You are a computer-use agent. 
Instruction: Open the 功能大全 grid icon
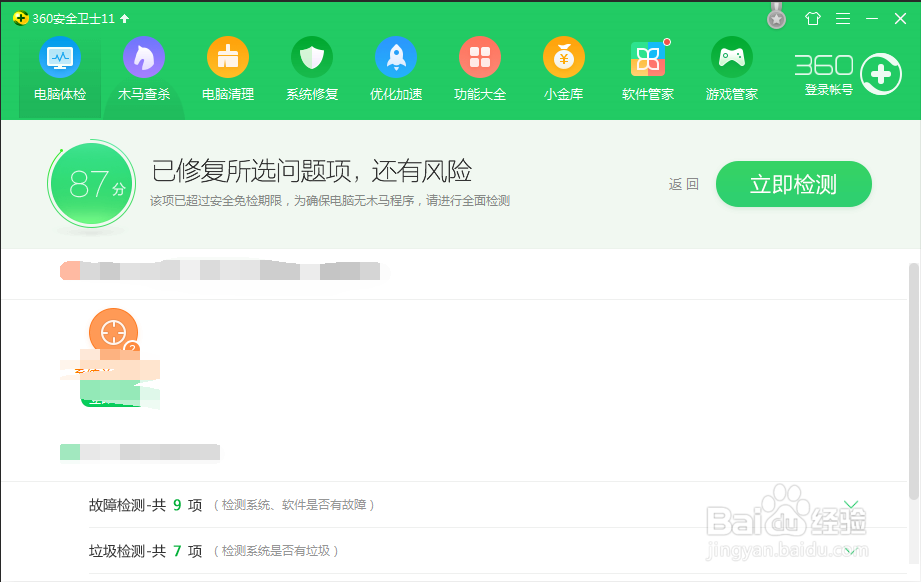[x=480, y=58]
